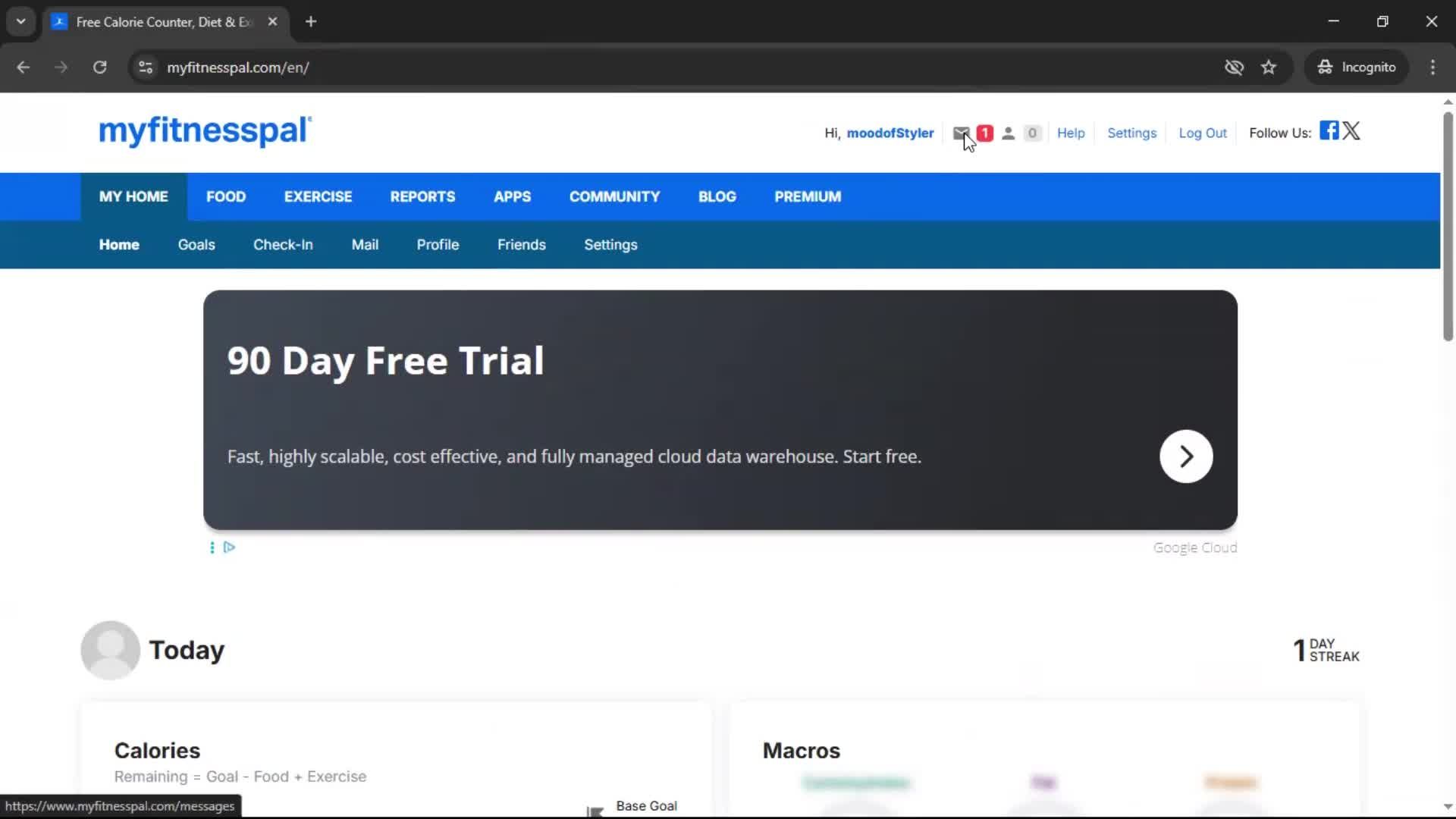
Task: Close the Free Calorie Counter tab
Action: pos(272,21)
